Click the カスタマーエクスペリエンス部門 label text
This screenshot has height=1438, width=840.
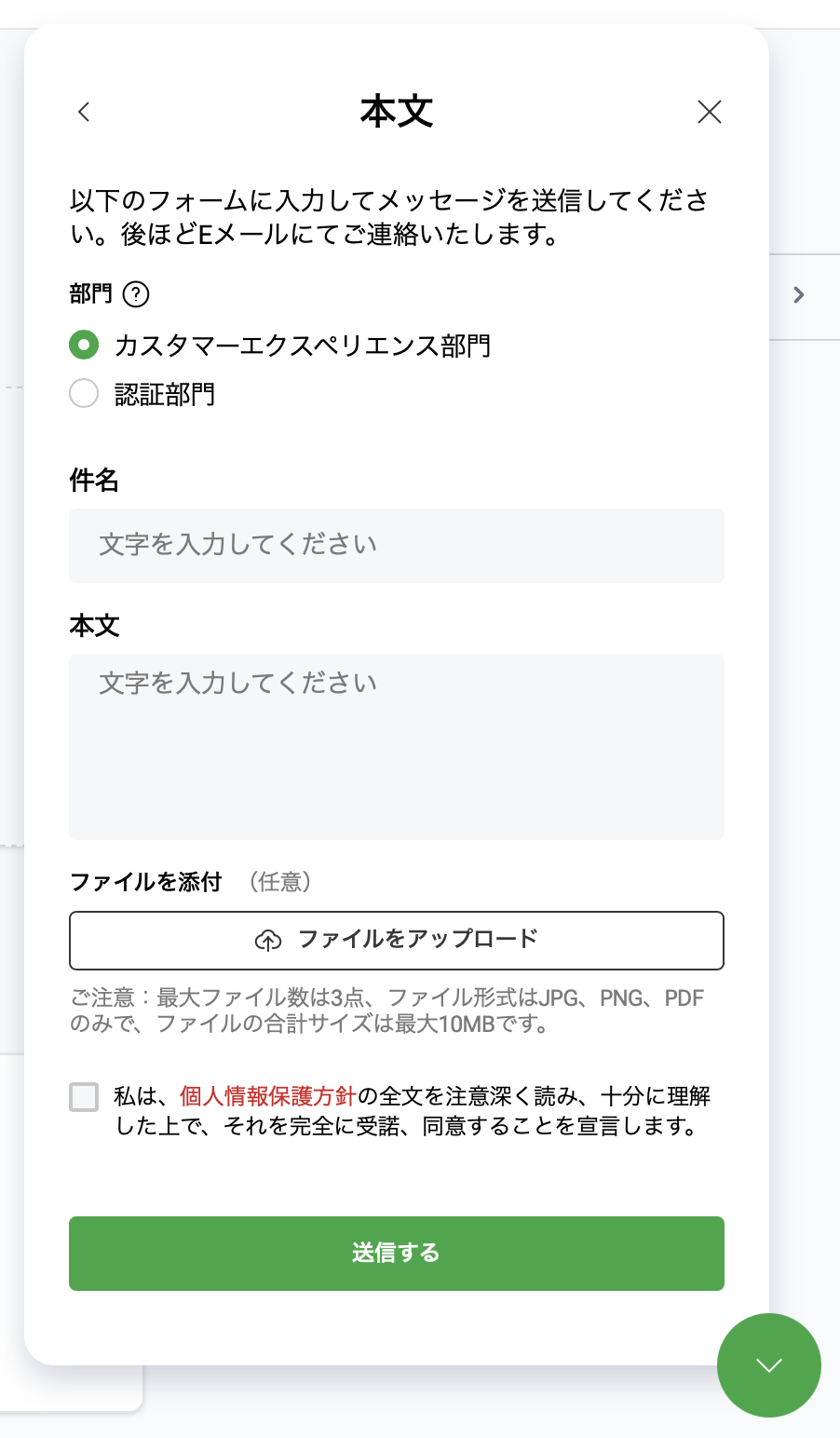303,346
